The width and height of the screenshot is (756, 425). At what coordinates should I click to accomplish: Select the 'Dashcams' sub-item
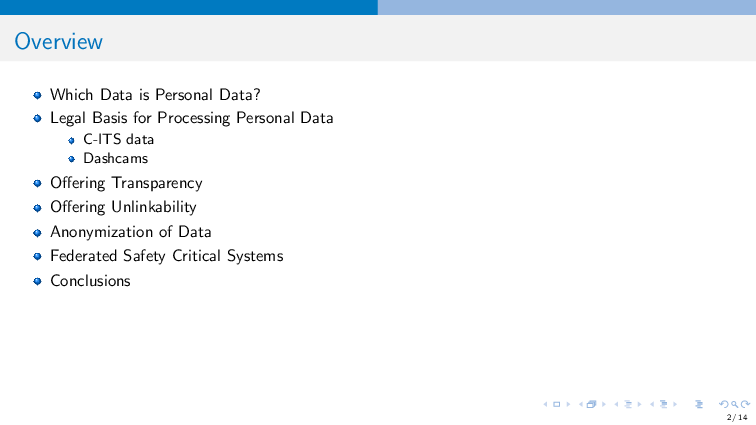[115, 158]
